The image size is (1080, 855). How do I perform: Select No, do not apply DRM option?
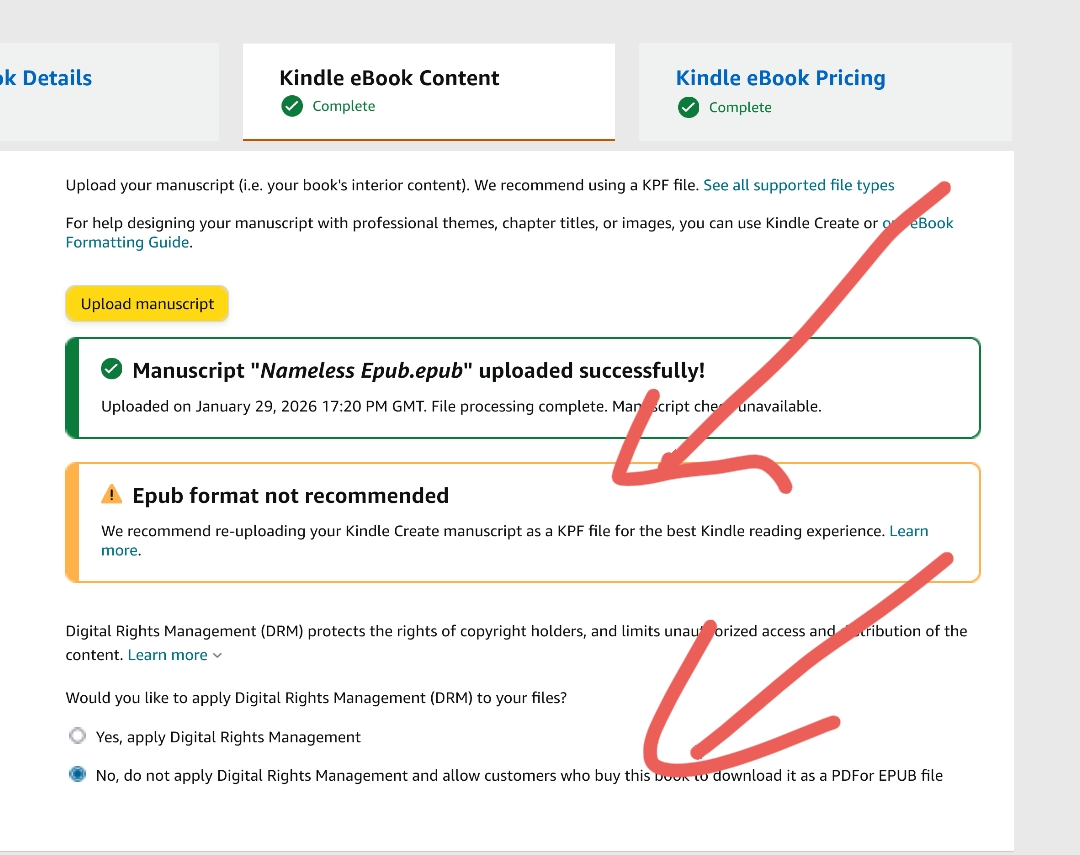[x=77, y=775]
